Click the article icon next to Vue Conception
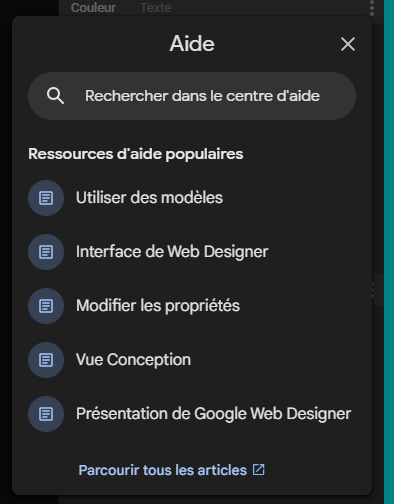Screen dimensions: 394x504 [46, 360]
